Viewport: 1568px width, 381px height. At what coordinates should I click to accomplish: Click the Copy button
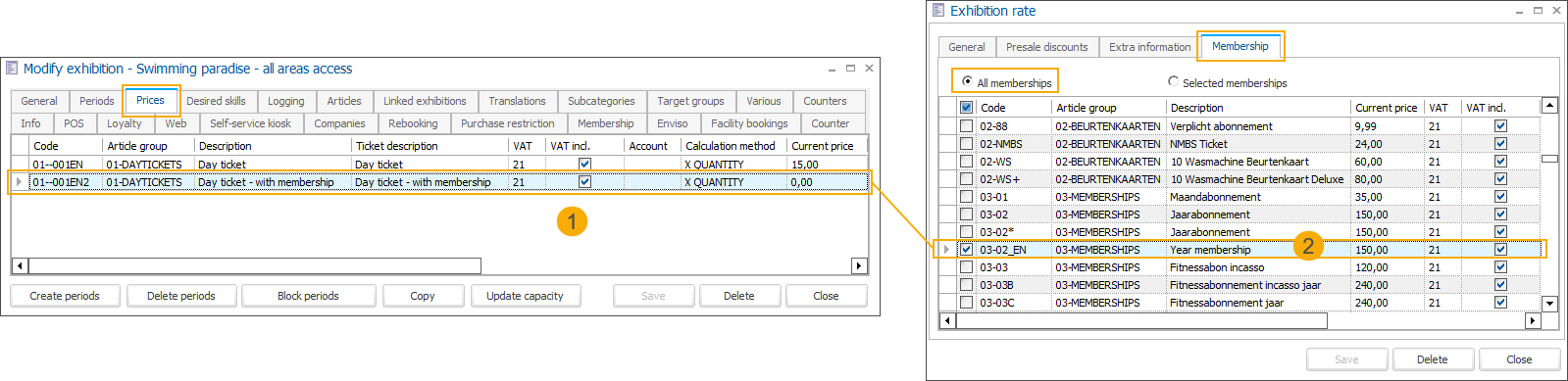pos(423,296)
